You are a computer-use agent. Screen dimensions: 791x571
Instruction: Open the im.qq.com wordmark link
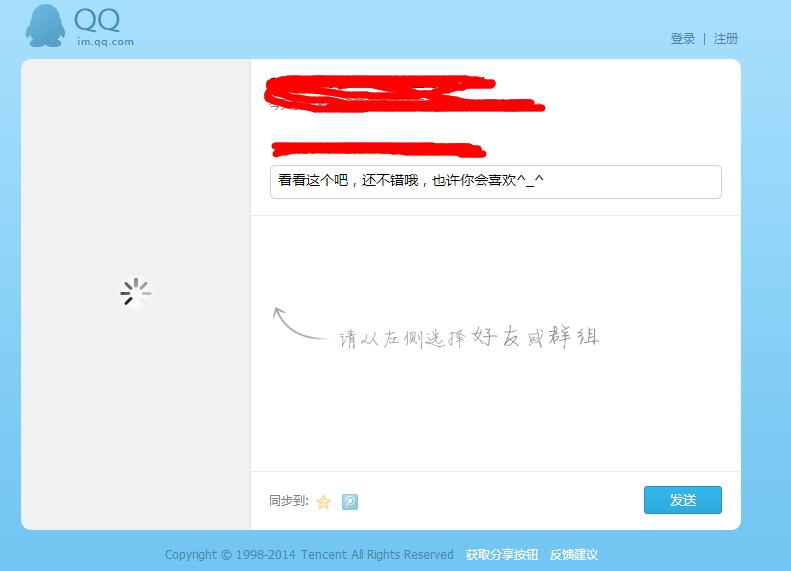(105, 42)
